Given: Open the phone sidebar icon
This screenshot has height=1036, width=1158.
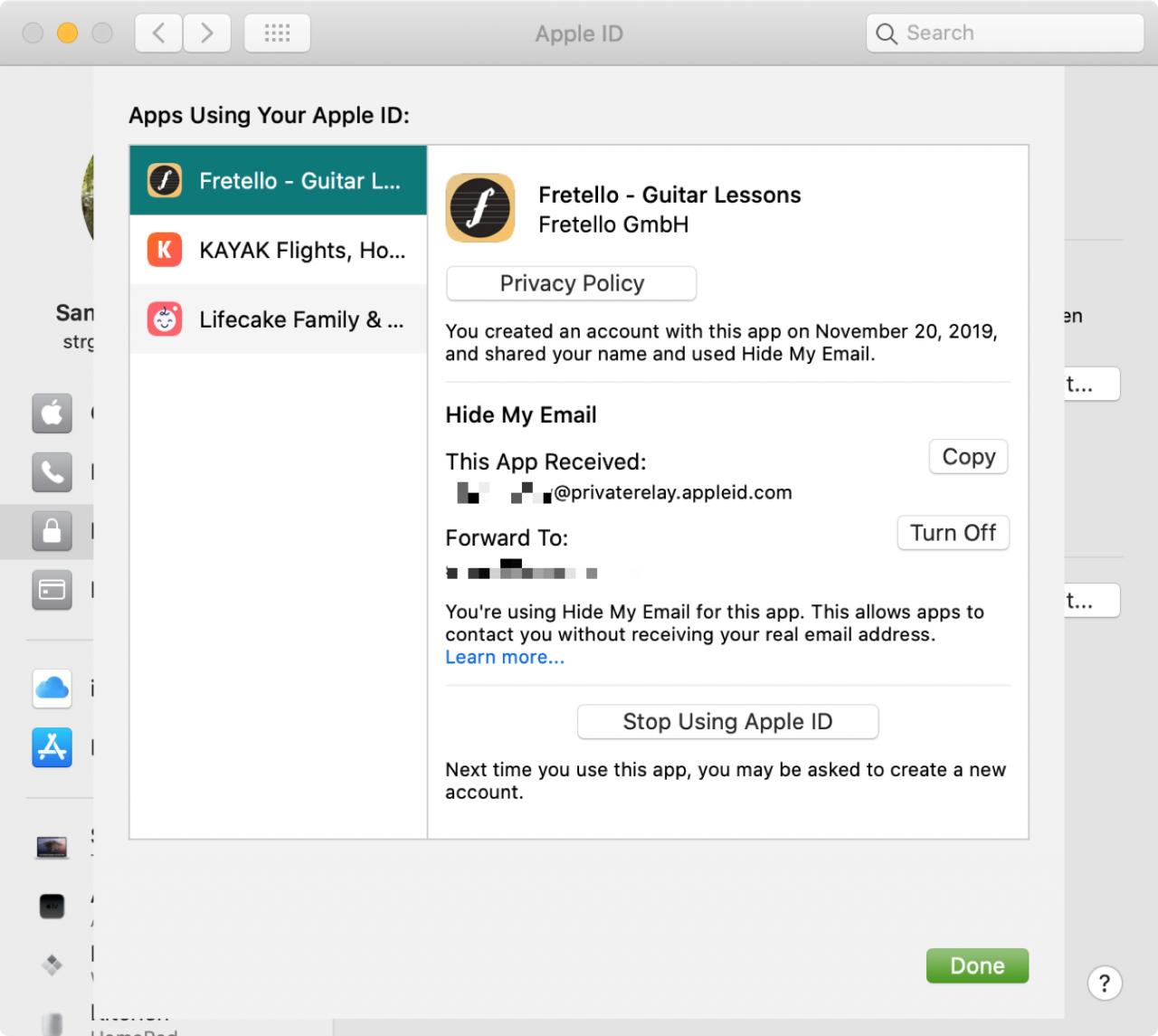Looking at the screenshot, I should coord(52,472).
